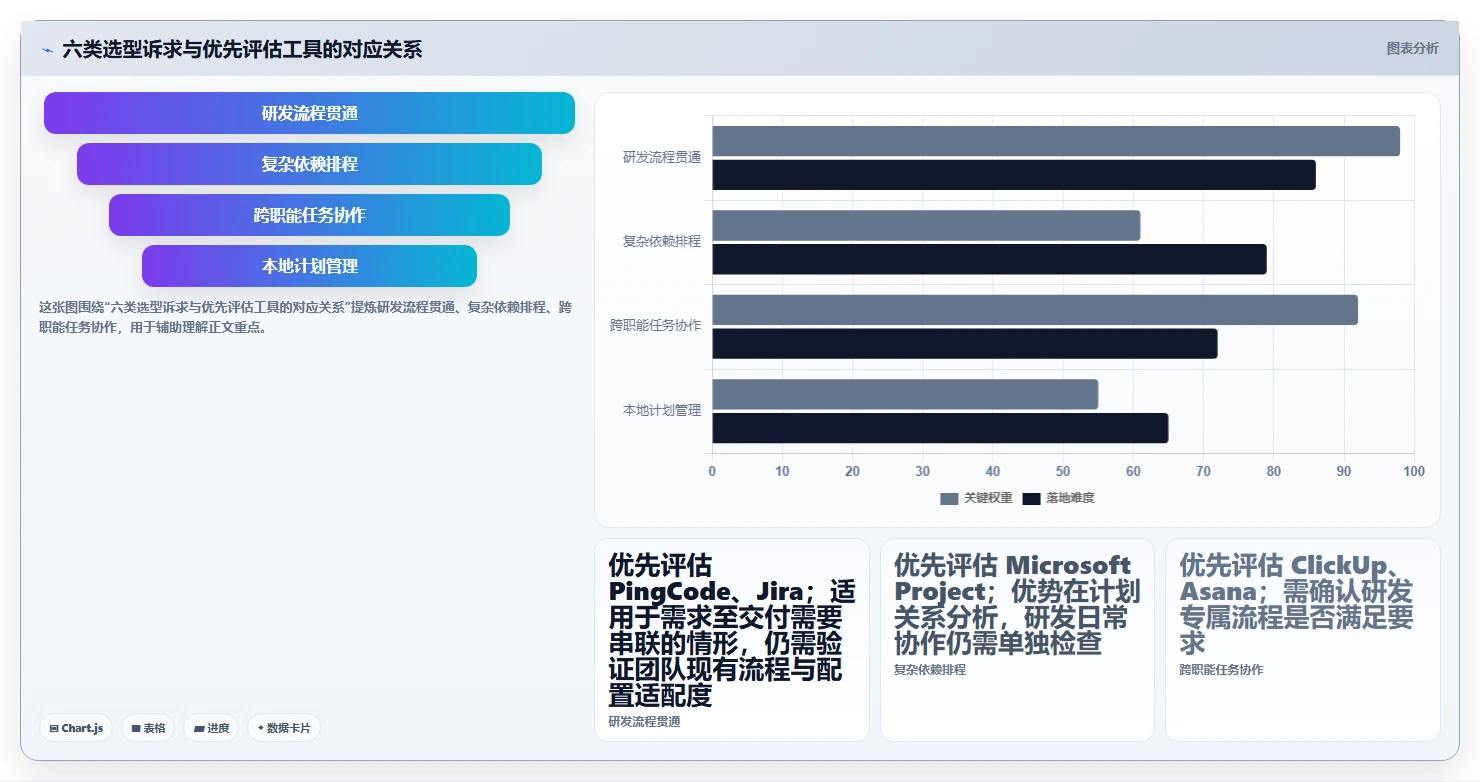Click the icon beside the chart title
Viewport: 1480px width, 782px height.
point(47,50)
